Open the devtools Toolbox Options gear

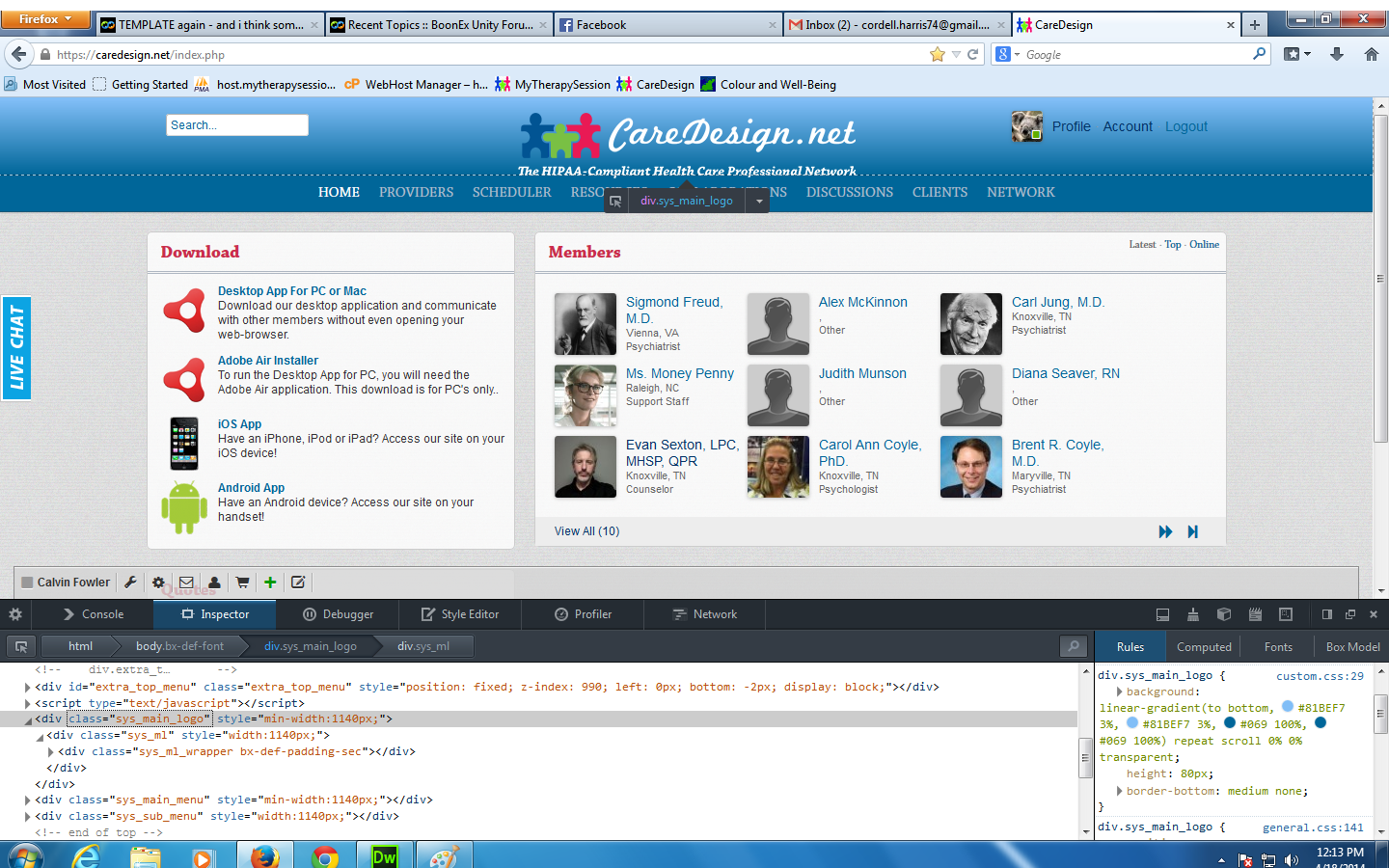[x=15, y=614]
